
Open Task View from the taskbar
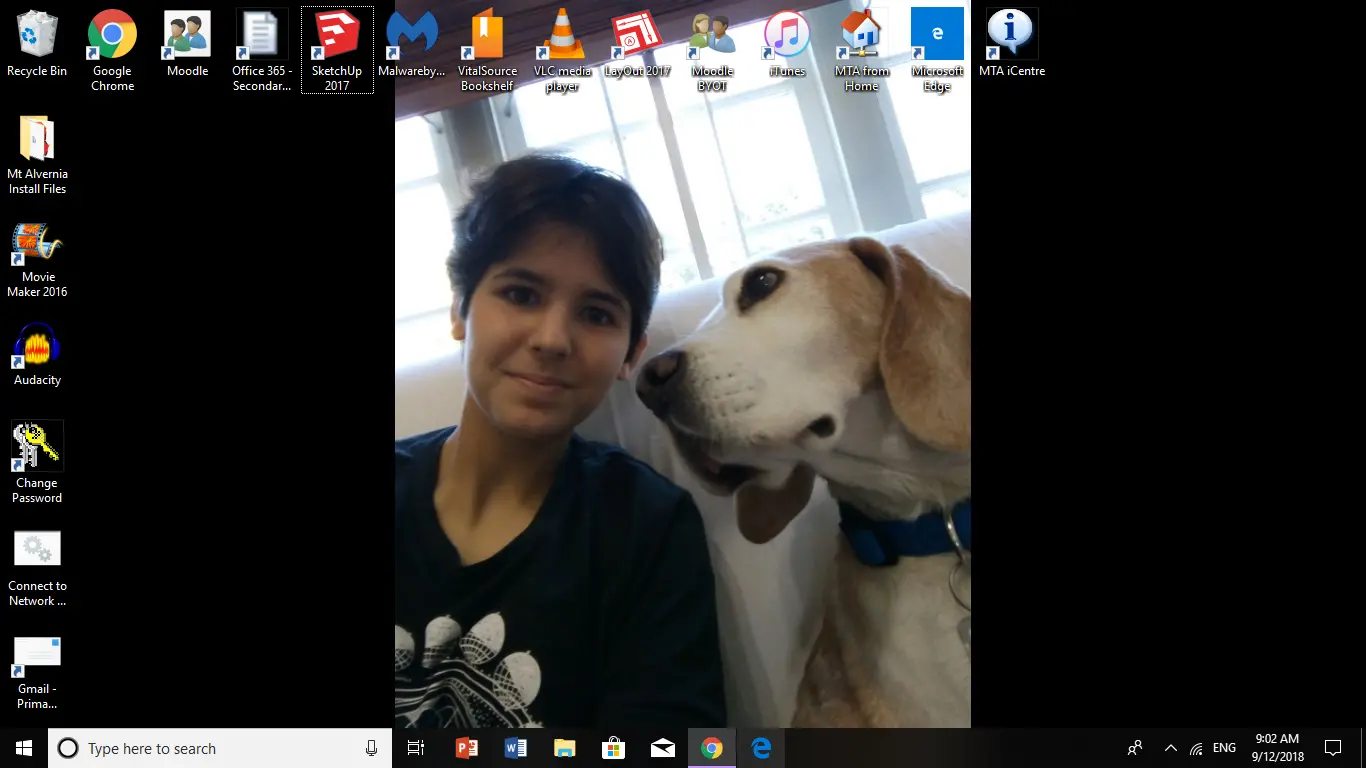pyautogui.click(x=416, y=748)
